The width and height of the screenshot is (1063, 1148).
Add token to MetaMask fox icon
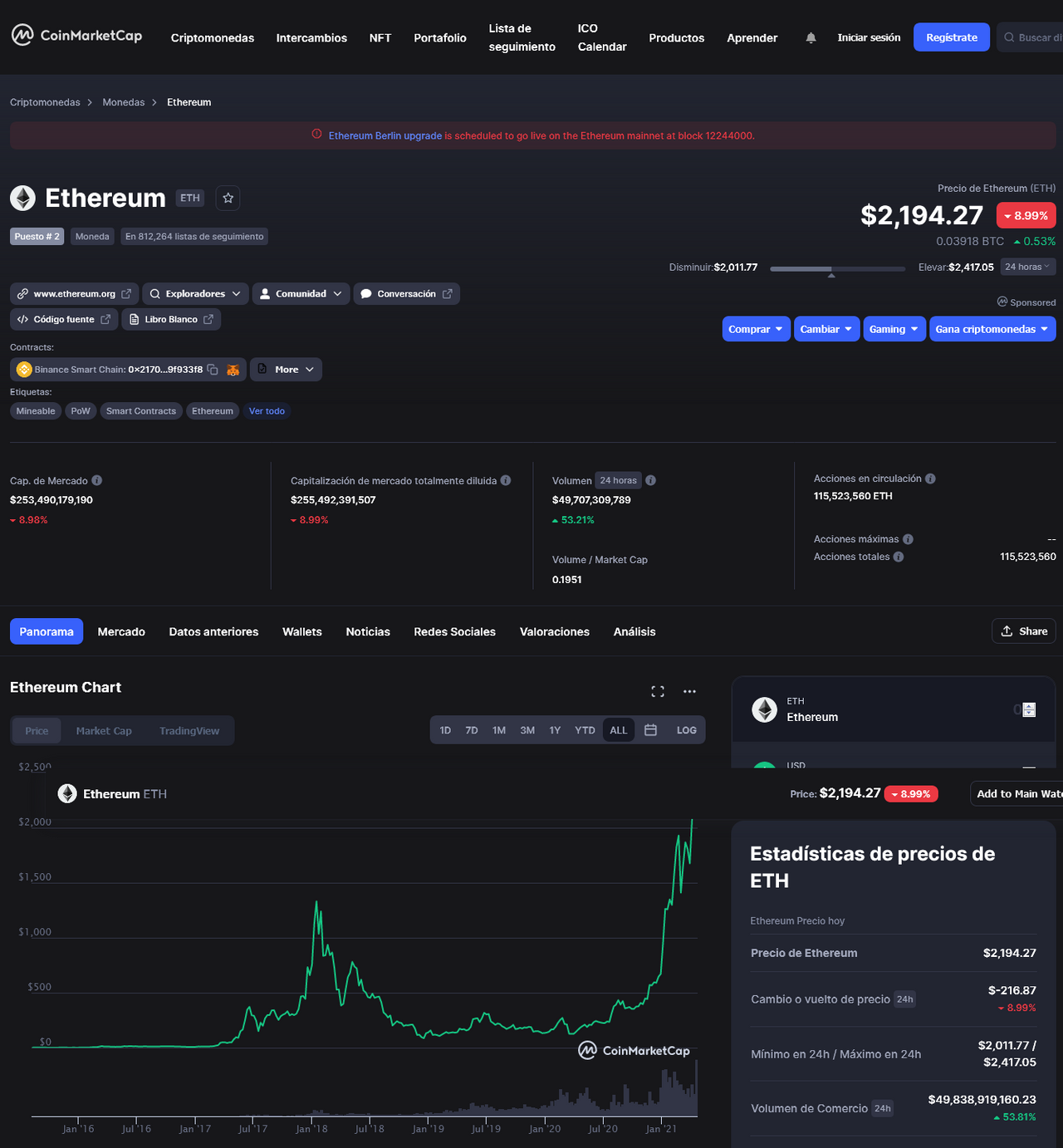pyautogui.click(x=233, y=370)
